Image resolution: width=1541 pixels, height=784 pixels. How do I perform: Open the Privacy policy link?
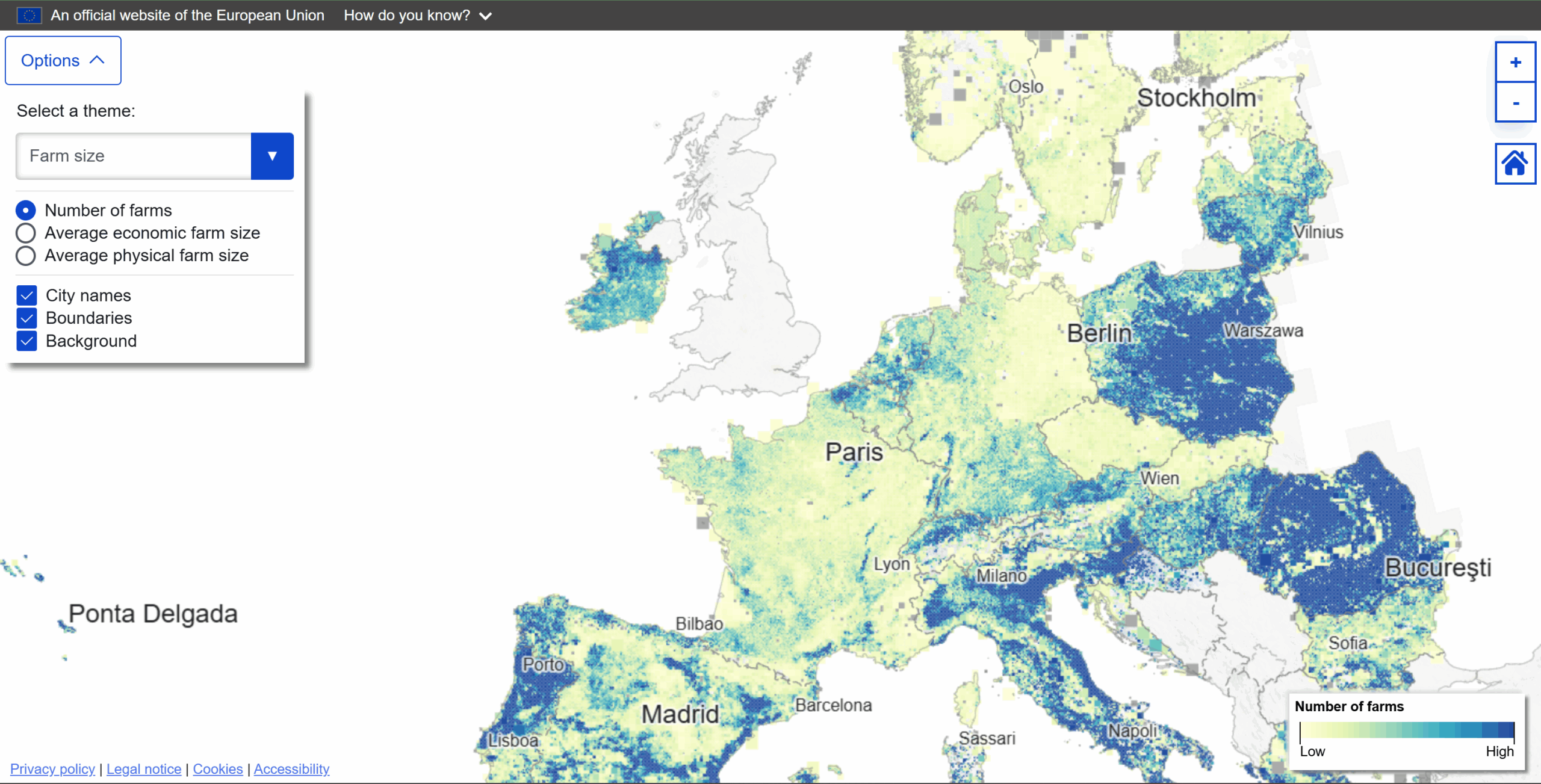52,769
